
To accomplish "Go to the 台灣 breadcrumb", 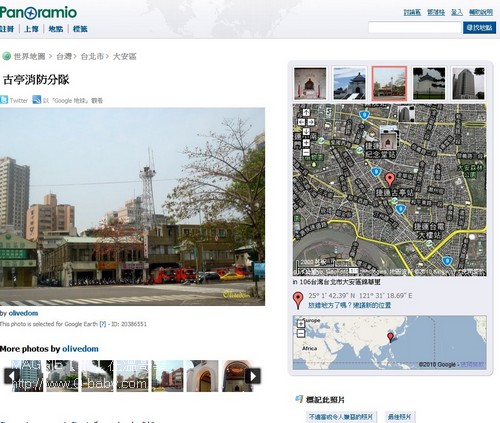I will 64,56.
